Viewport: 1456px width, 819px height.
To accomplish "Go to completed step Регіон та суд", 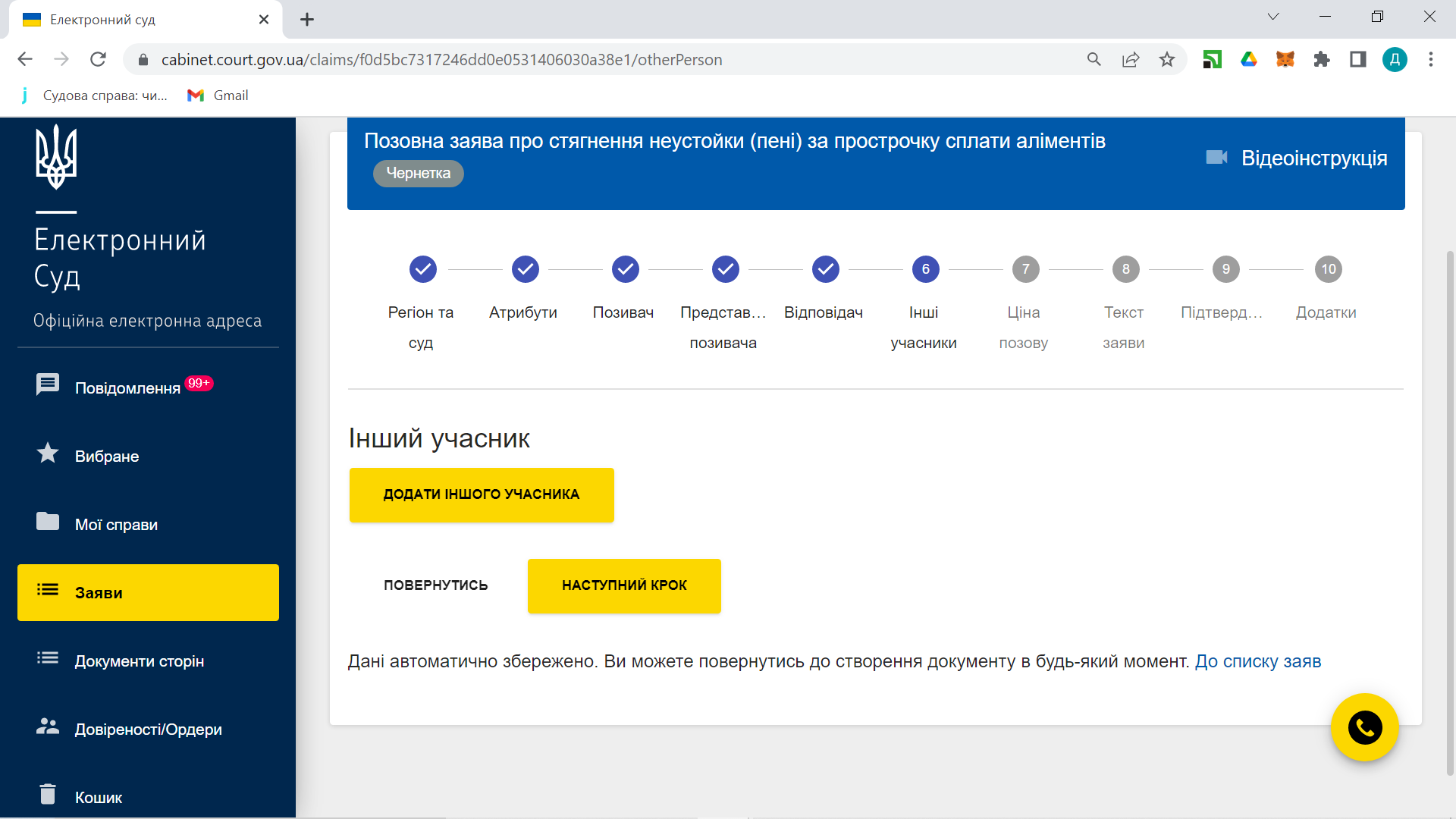I will (422, 269).
